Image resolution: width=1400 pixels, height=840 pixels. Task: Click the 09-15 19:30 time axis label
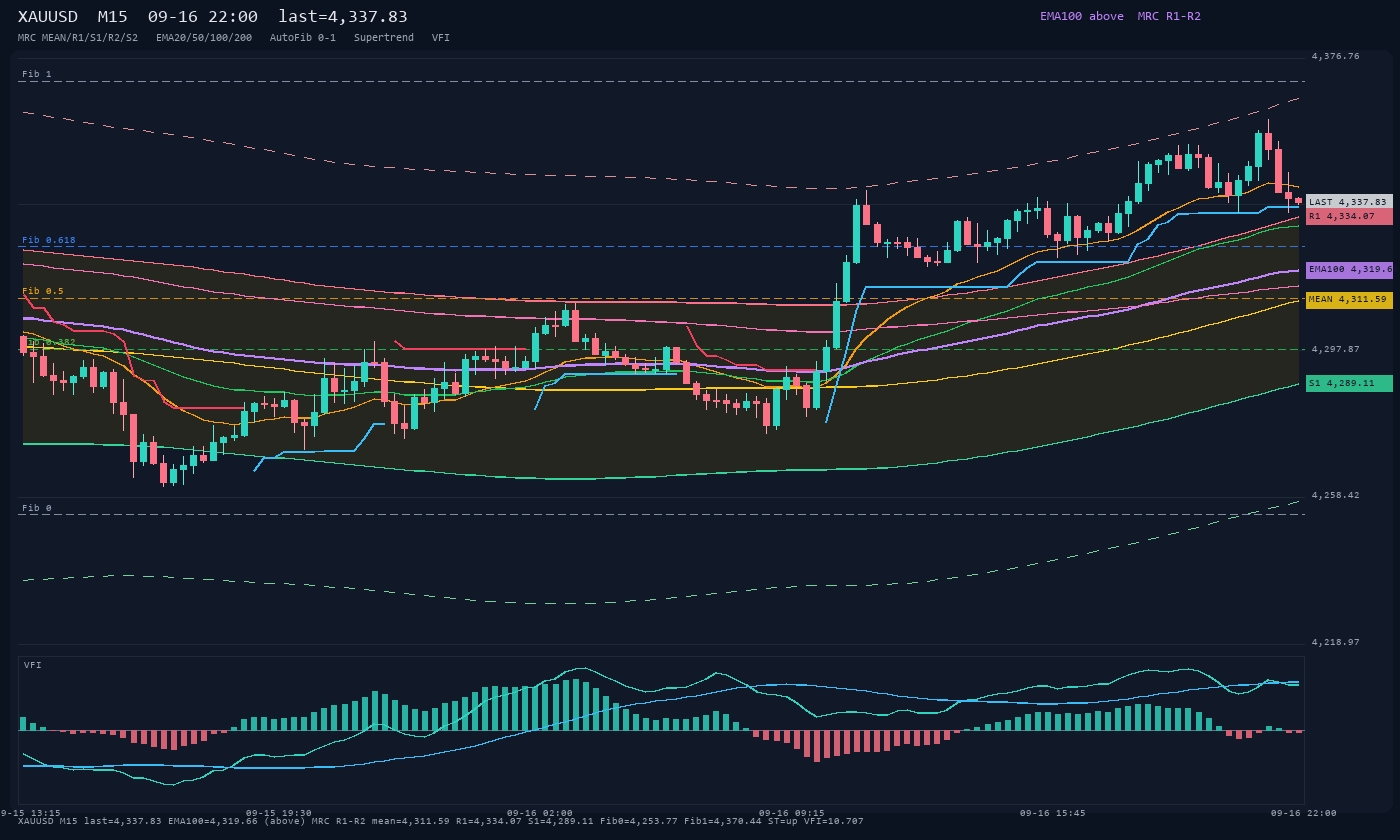pos(279,813)
